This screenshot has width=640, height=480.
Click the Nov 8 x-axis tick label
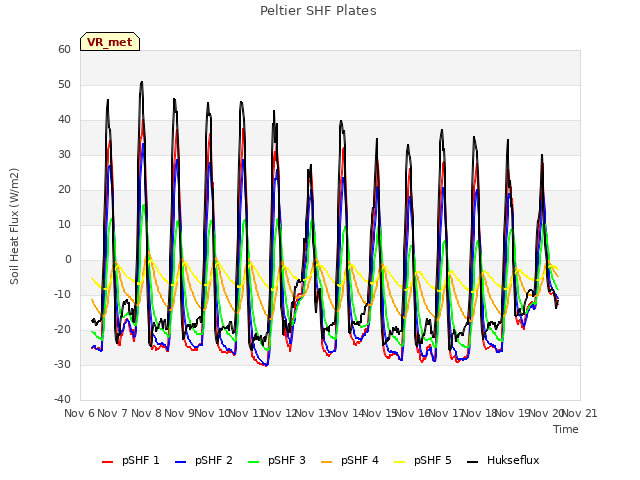pyautogui.click(x=146, y=413)
